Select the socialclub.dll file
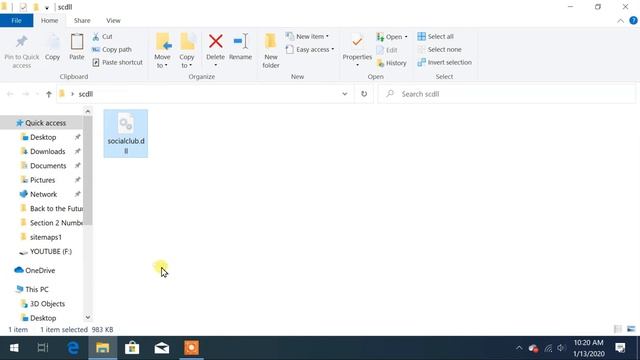Viewport: 640px width, 360px height. 126,133
